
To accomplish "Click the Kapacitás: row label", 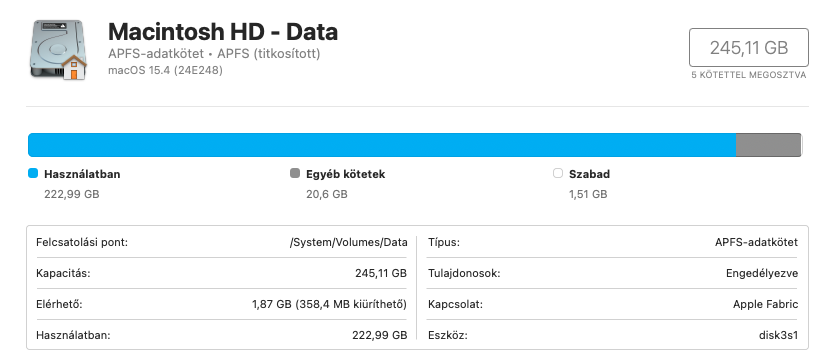I will tap(63, 273).
